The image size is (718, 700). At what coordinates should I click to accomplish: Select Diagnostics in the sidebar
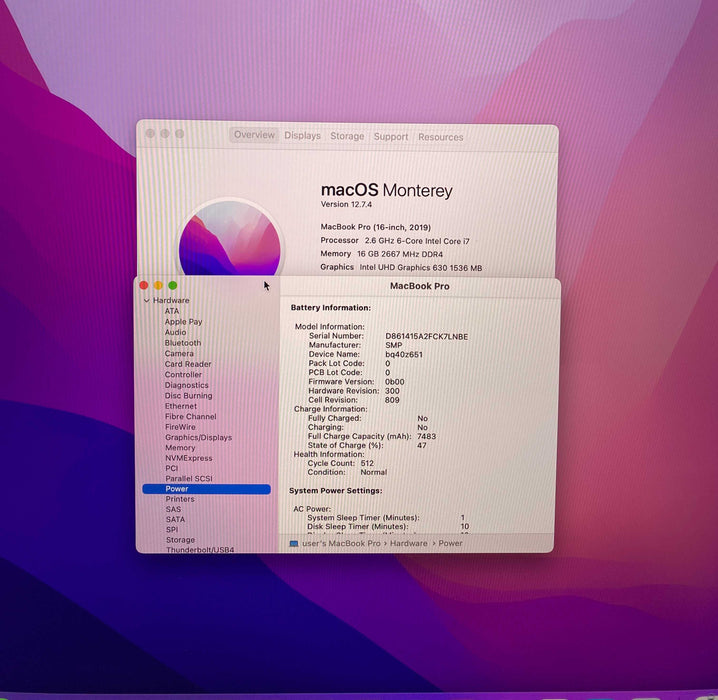point(186,385)
